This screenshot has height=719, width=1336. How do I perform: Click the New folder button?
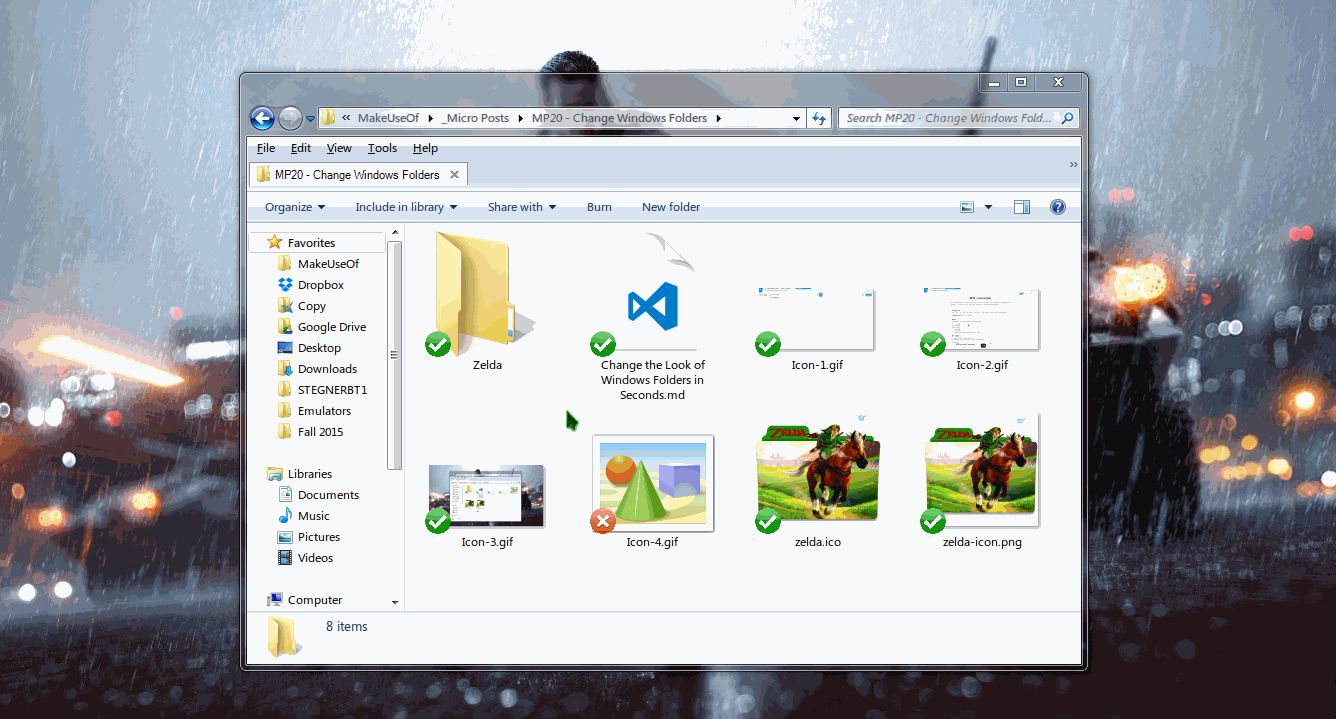[x=670, y=207]
